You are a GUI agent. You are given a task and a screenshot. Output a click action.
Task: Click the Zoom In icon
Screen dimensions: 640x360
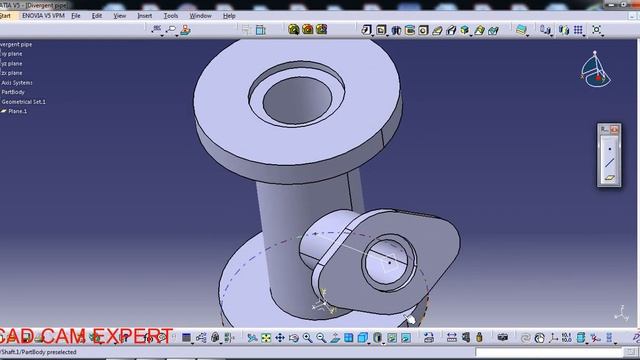click(x=307, y=338)
